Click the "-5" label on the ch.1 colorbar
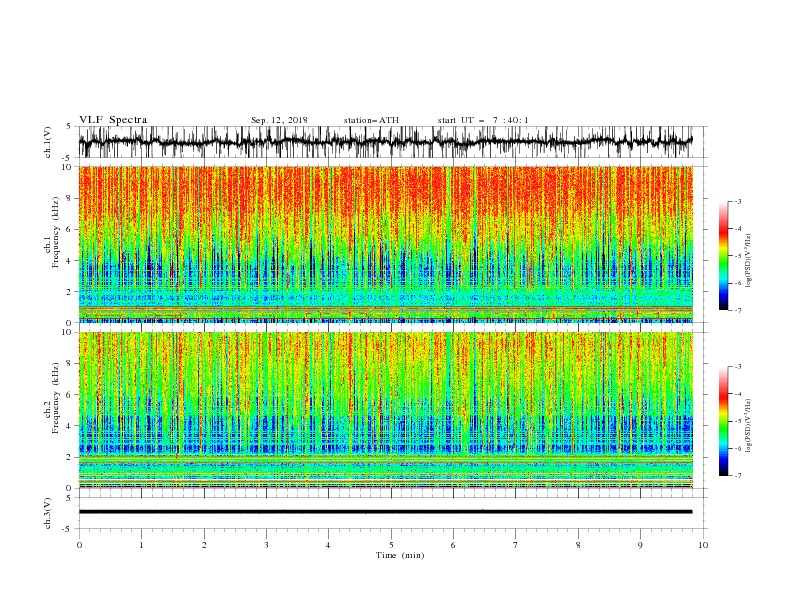The image size is (792, 612). (x=738, y=256)
